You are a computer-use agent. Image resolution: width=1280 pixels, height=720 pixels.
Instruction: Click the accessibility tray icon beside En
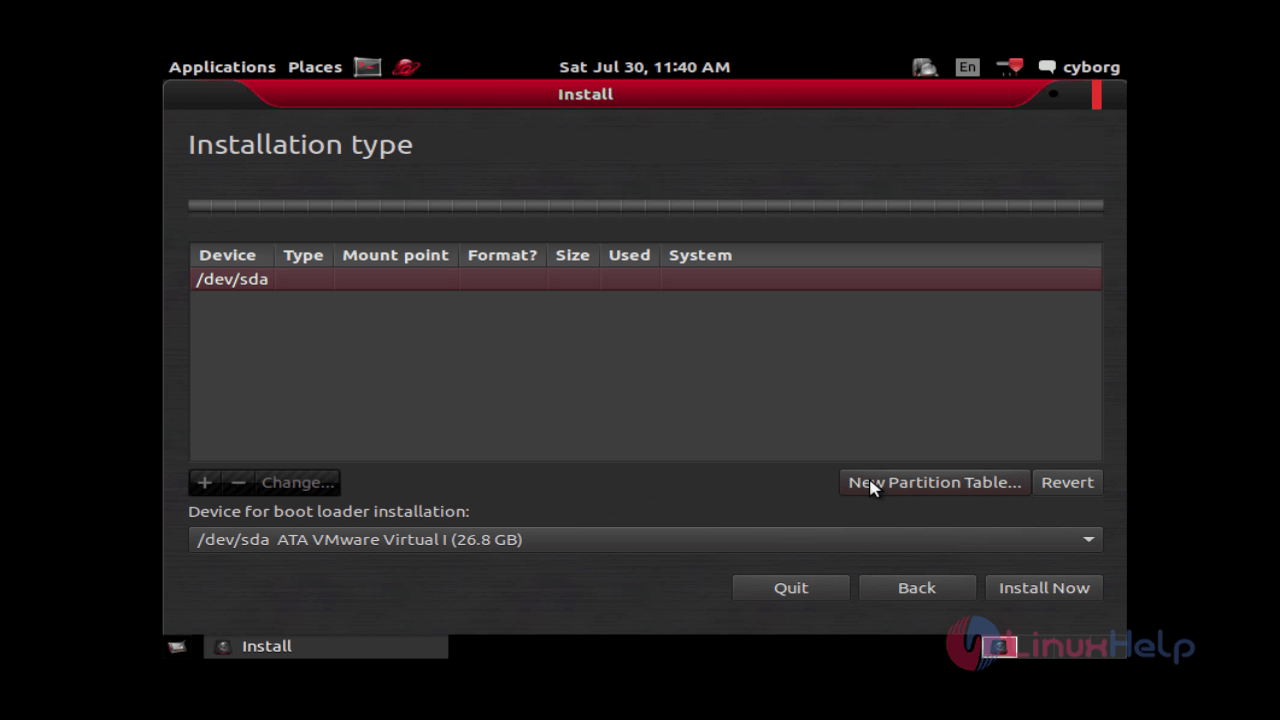pos(925,67)
